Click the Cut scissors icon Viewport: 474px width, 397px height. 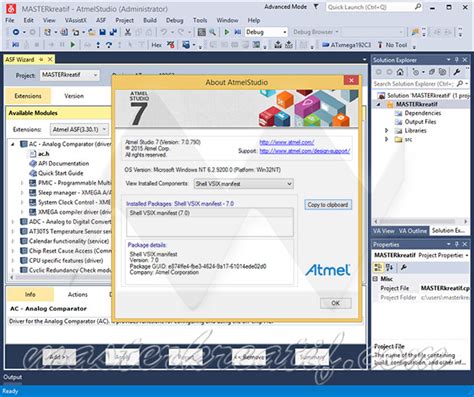pos(127,32)
